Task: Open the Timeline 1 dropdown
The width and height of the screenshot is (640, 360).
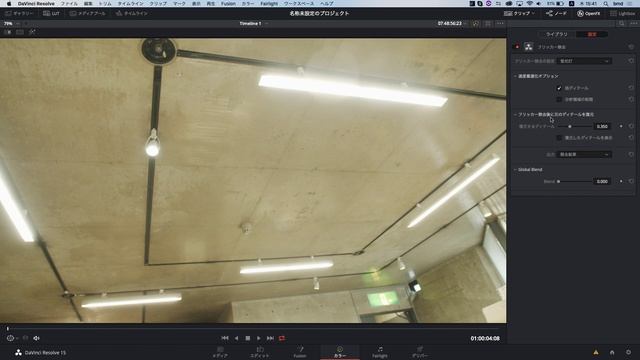Action: click(253, 24)
